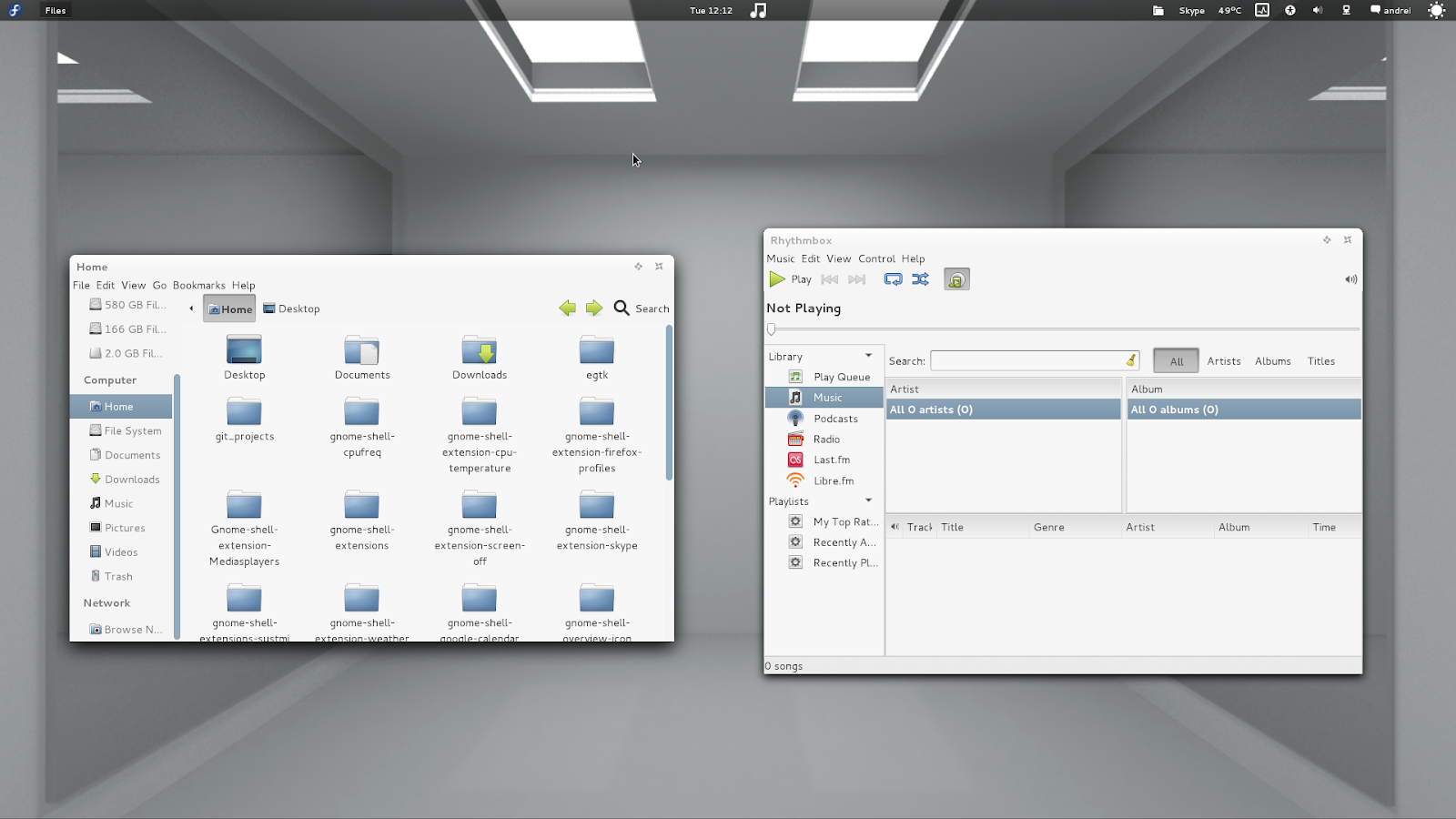Select the gnome-shell-extension-skype folder
1456x819 pixels.
[597, 521]
